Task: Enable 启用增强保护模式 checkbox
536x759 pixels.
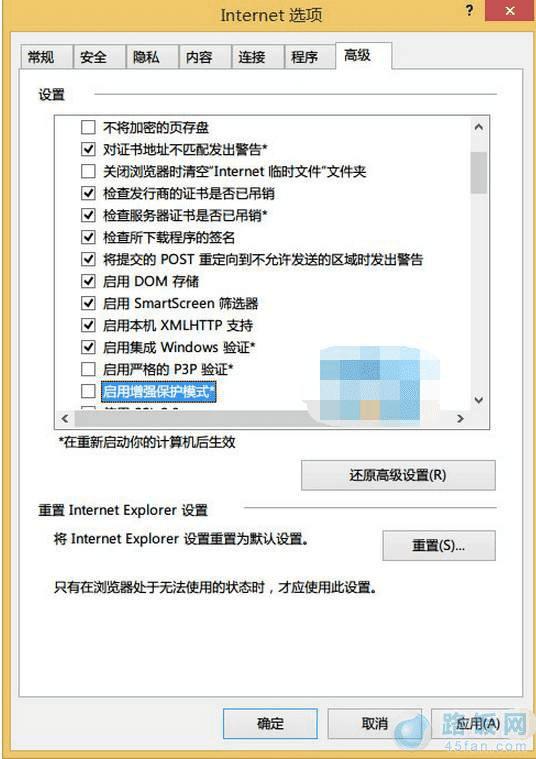Action: [88, 391]
